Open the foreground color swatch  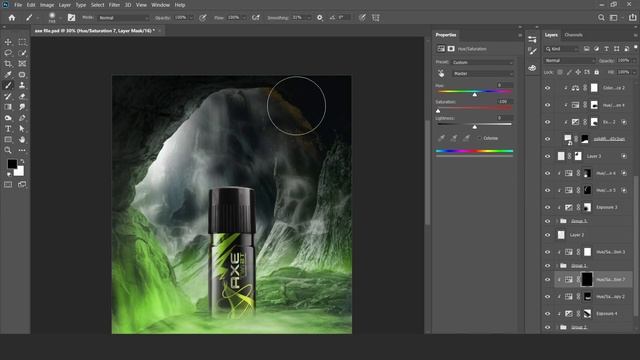click(x=12, y=164)
